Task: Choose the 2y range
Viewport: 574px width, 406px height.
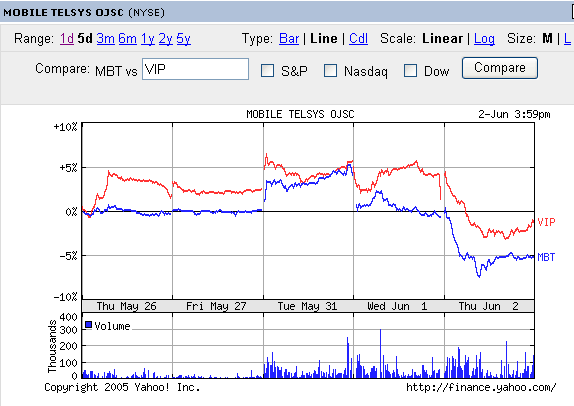Action: (x=165, y=38)
